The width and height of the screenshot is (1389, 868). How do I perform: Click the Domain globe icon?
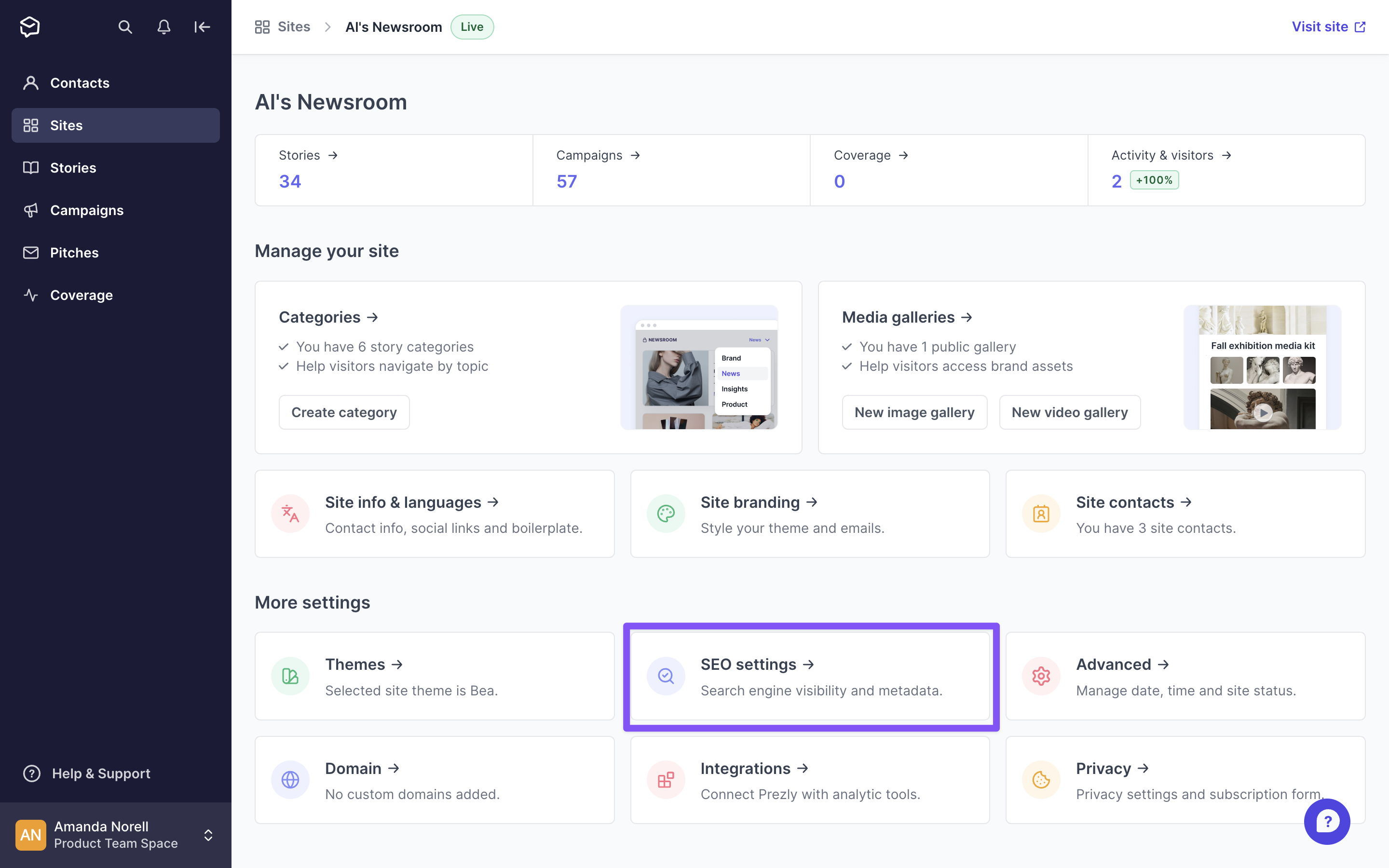[290, 780]
